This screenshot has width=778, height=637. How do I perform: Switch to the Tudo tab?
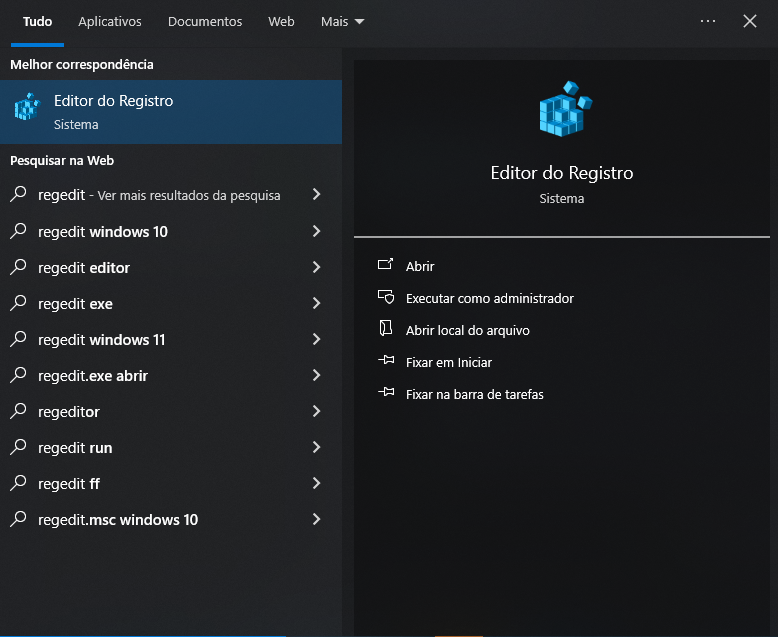coord(37,21)
